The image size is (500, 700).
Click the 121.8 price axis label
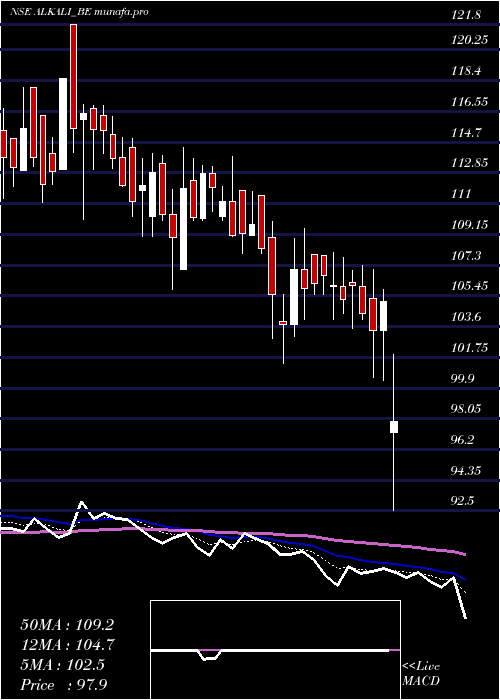466,15
